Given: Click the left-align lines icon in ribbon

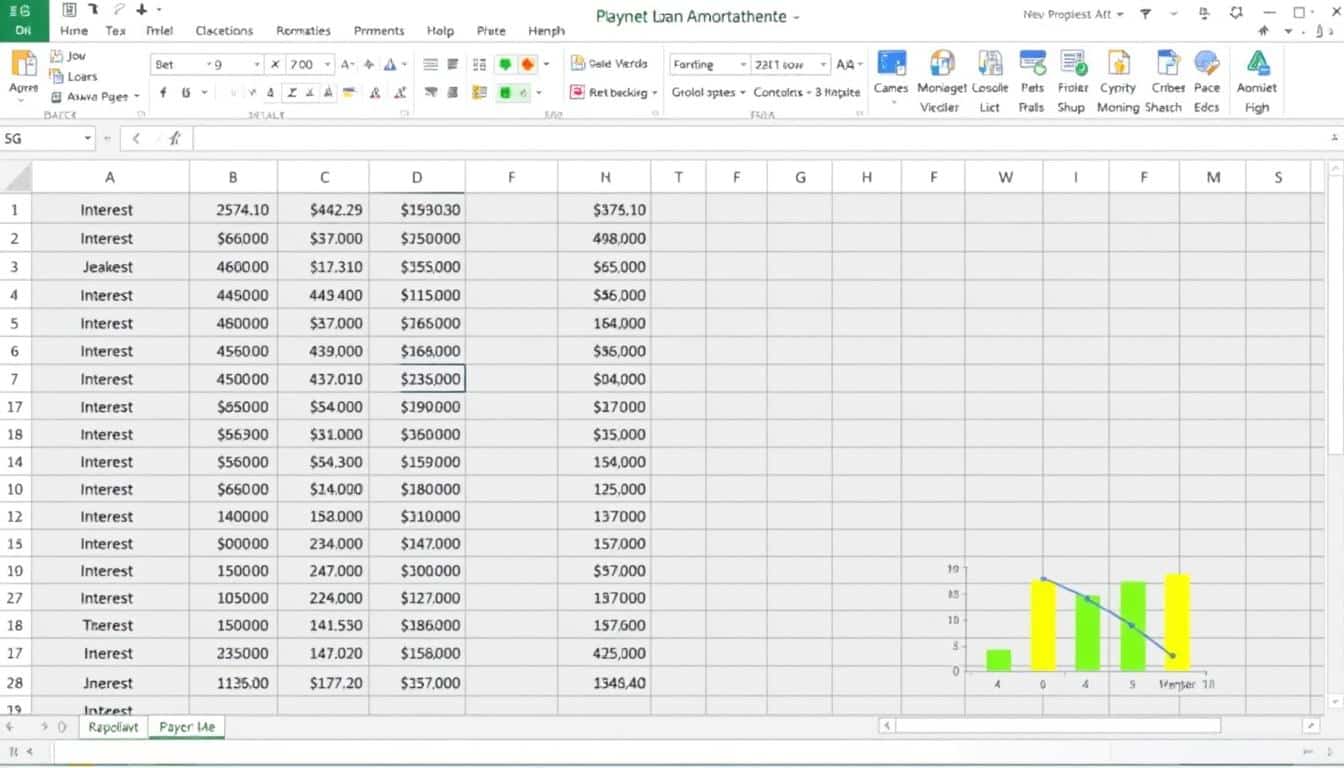Looking at the screenshot, I should [x=431, y=64].
